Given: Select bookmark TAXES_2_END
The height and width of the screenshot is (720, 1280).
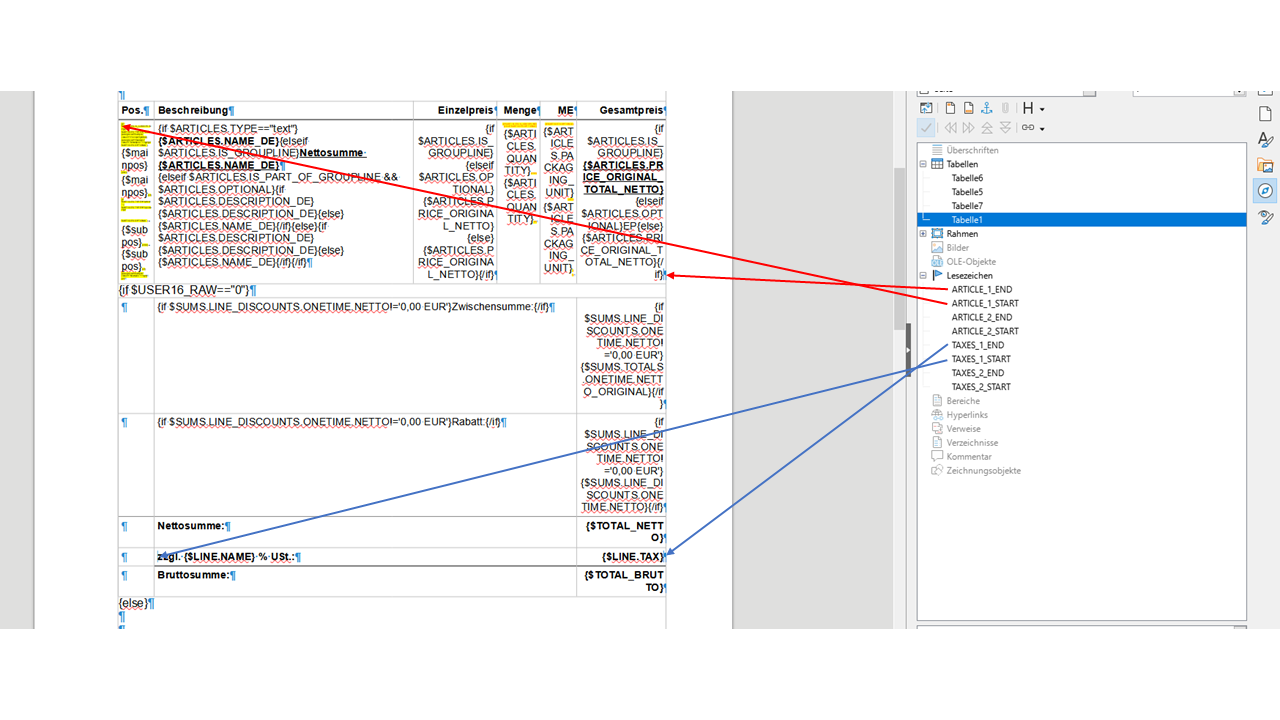Looking at the screenshot, I should tap(978, 373).
